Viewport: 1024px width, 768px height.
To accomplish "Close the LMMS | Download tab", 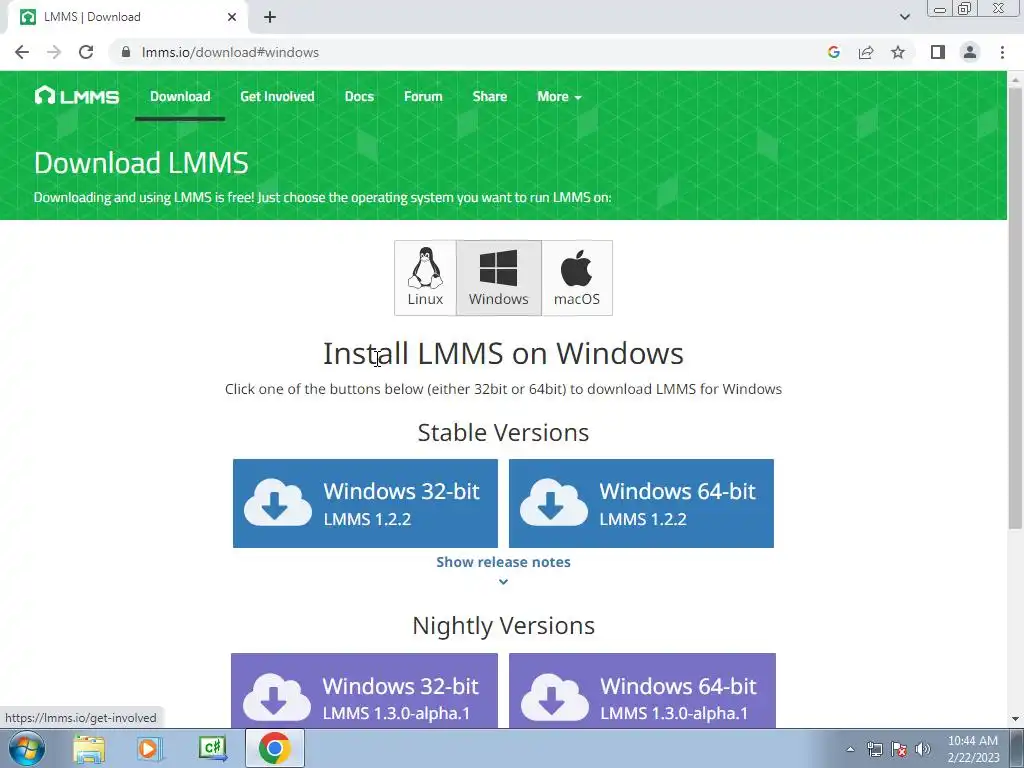I will click(x=232, y=17).
